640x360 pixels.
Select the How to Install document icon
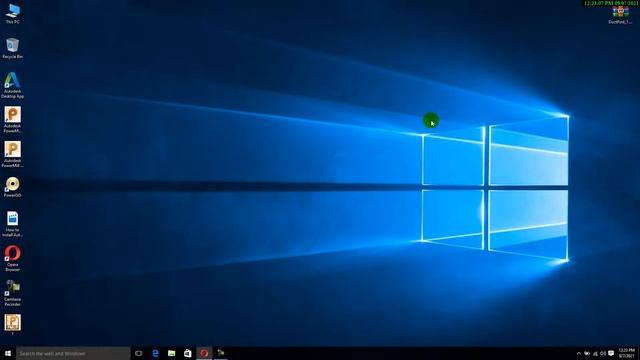(13, 224)
